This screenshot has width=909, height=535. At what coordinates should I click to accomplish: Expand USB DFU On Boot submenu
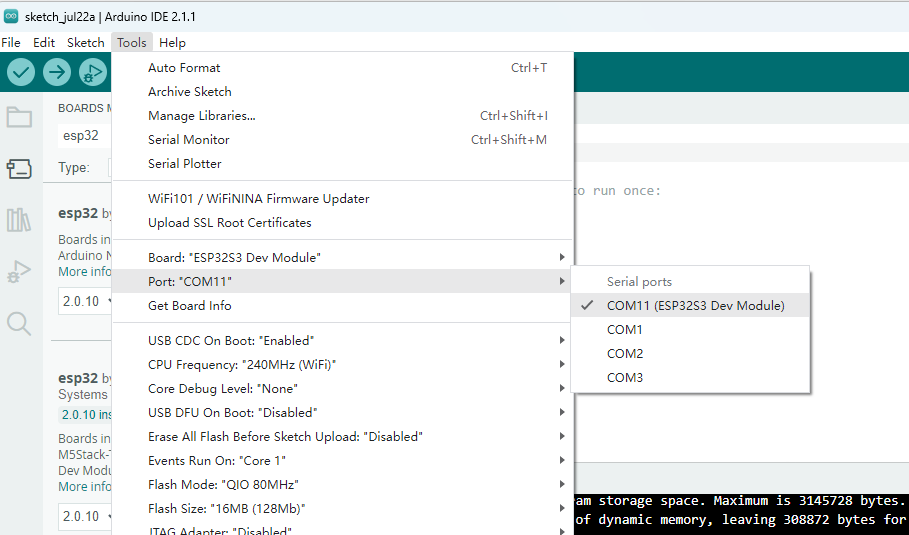click(343, 412)
